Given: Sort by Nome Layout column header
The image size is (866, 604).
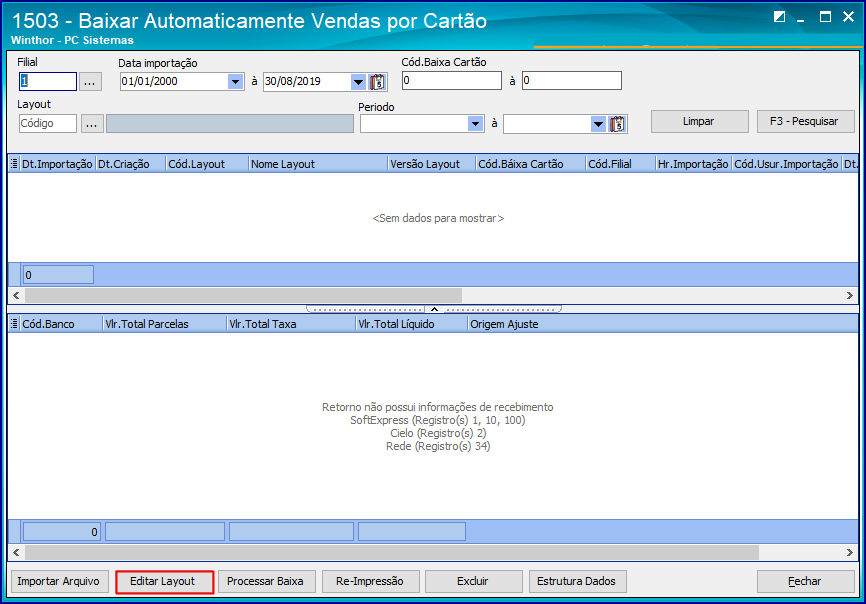Looking at the screenshot, I should [318, 164].
